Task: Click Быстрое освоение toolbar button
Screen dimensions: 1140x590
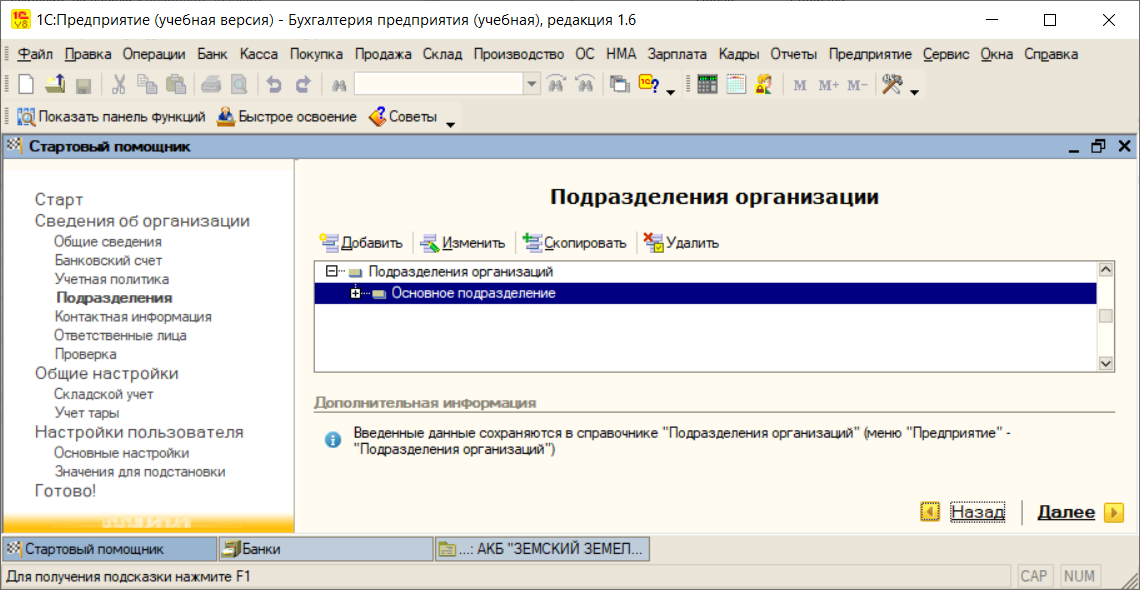Action: click(287, 116)
